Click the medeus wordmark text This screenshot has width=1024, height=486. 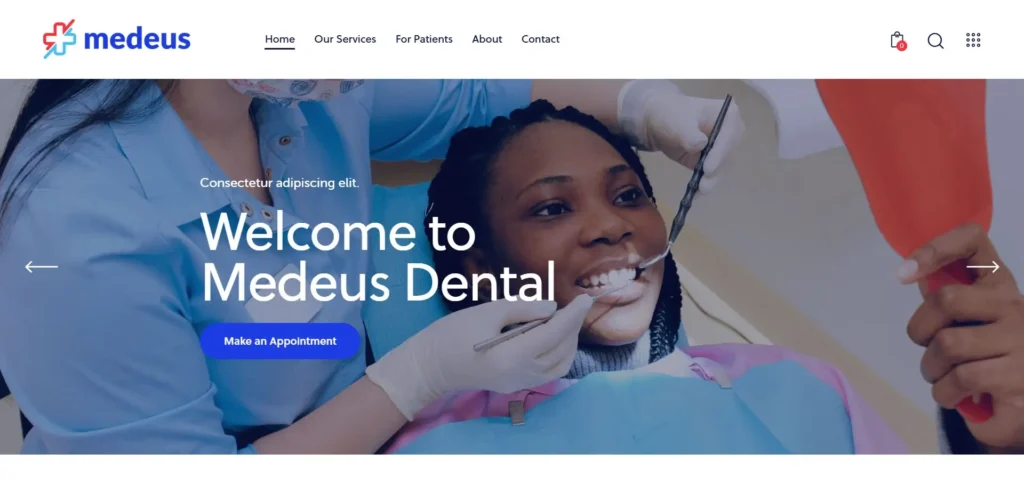tap(137, 39)
